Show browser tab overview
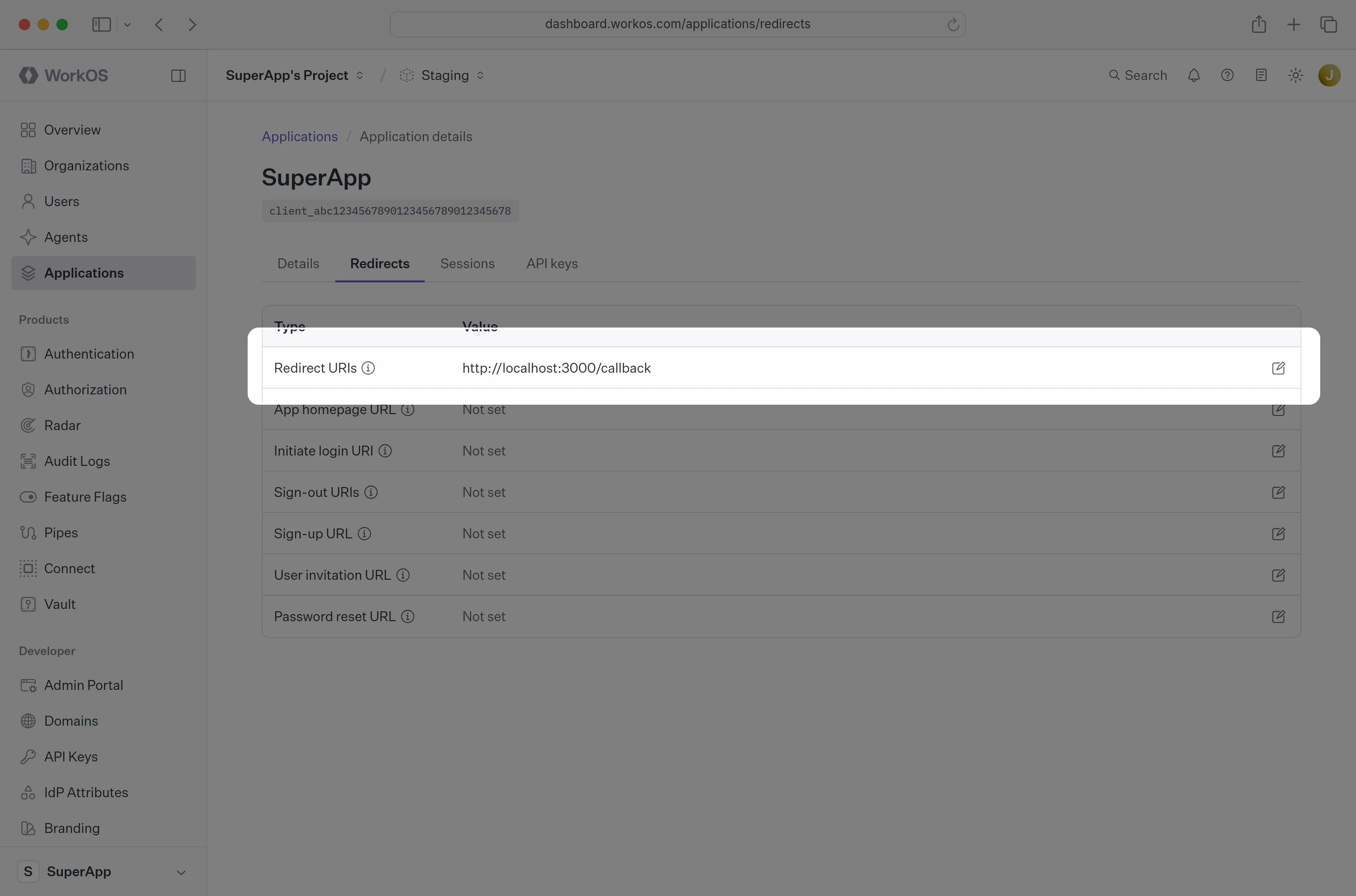This screenshot has width=1356, height=896. (x=1329, y=24)
